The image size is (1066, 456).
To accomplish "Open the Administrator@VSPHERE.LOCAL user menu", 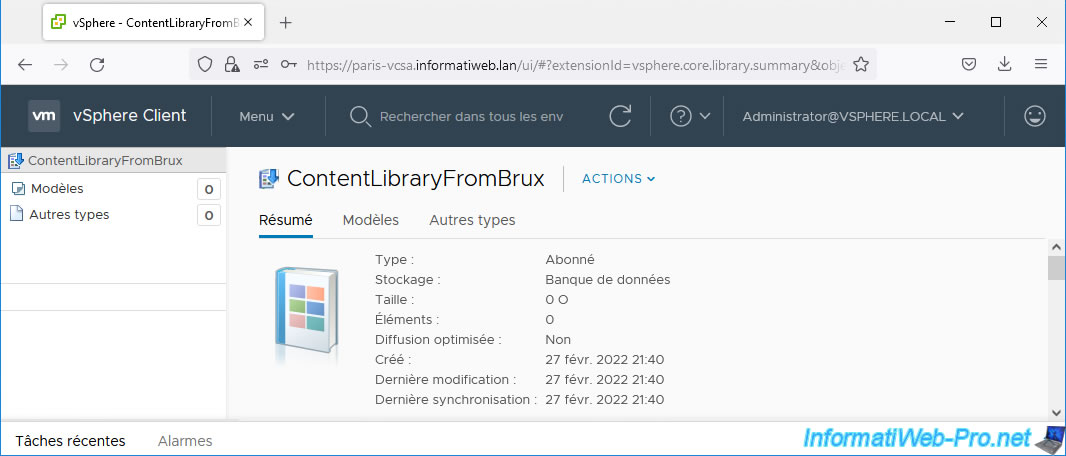I will click(x=853, y=116).
